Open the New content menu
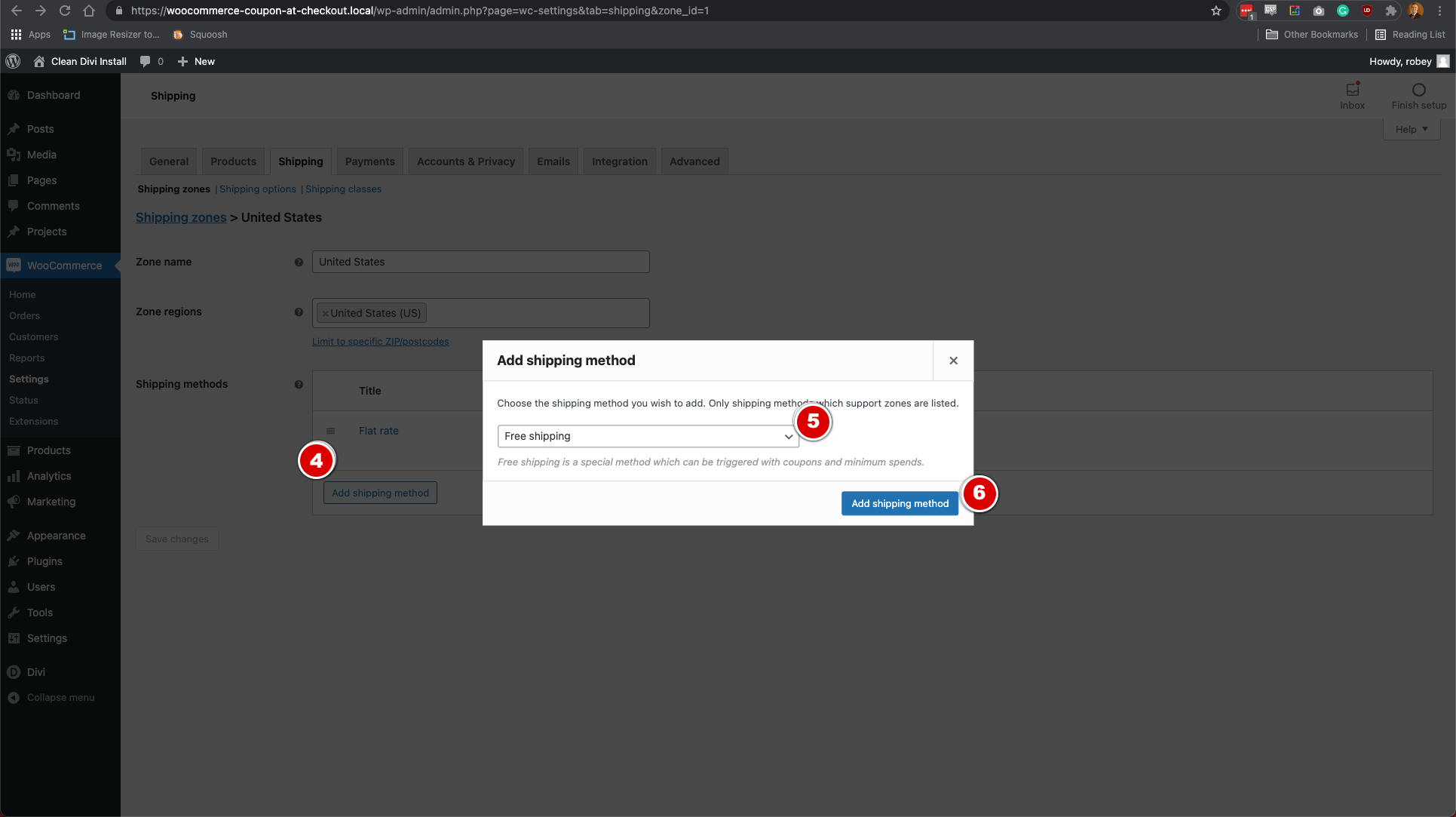This screenshot has width=1456, height=817. coord(196,61)
